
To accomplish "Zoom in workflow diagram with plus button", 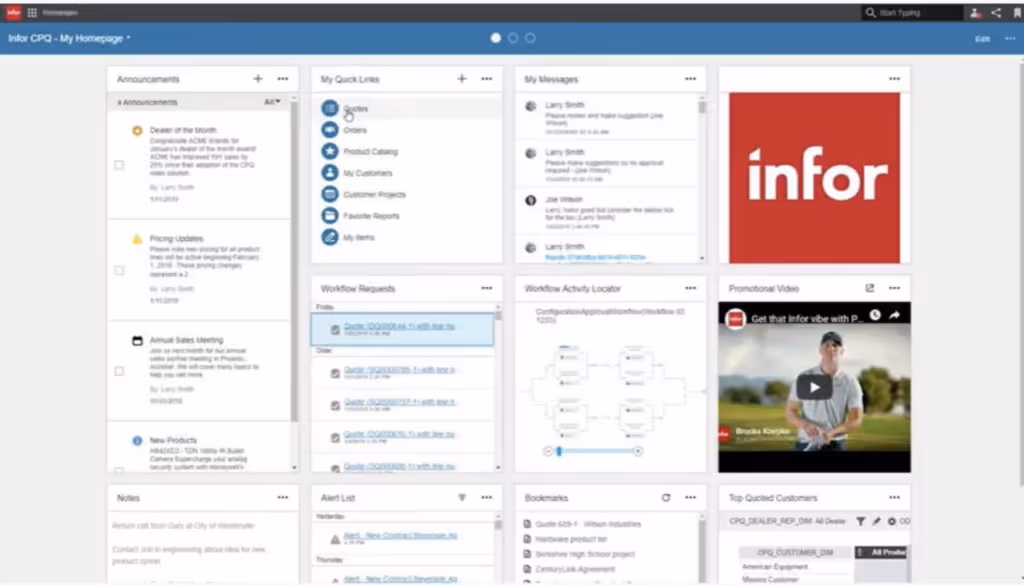I will [637, 451].
